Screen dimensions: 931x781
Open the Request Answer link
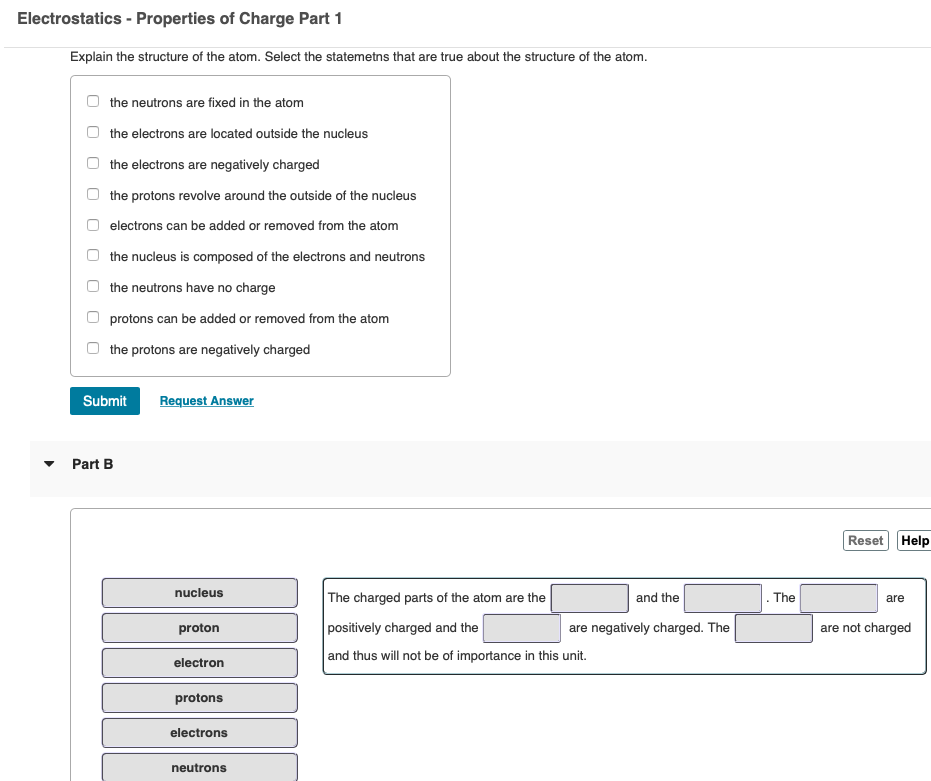[x=206, y=400]
